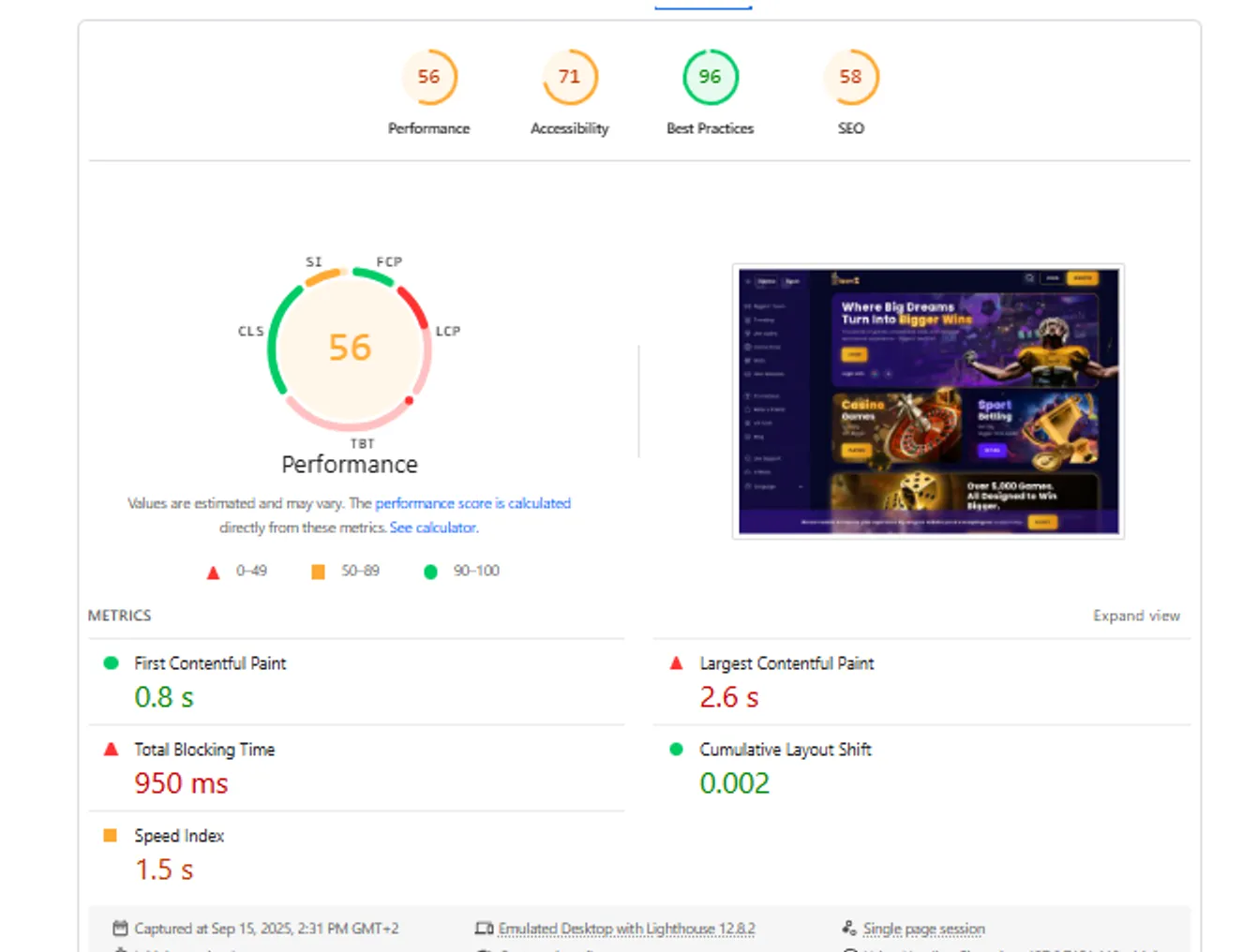Expand the Total Blocking Time metric
The height and width of the screenshot is (952, 1243).
click(204, 750)
